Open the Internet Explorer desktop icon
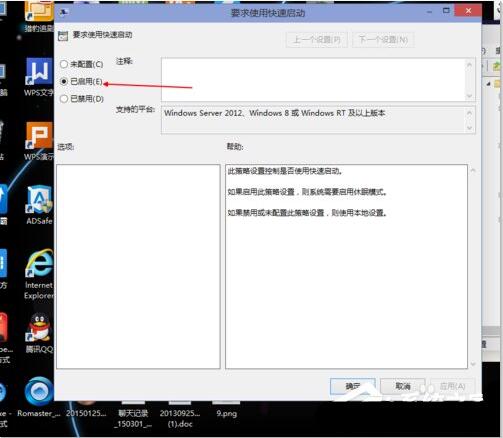 (x=39, y=274)
